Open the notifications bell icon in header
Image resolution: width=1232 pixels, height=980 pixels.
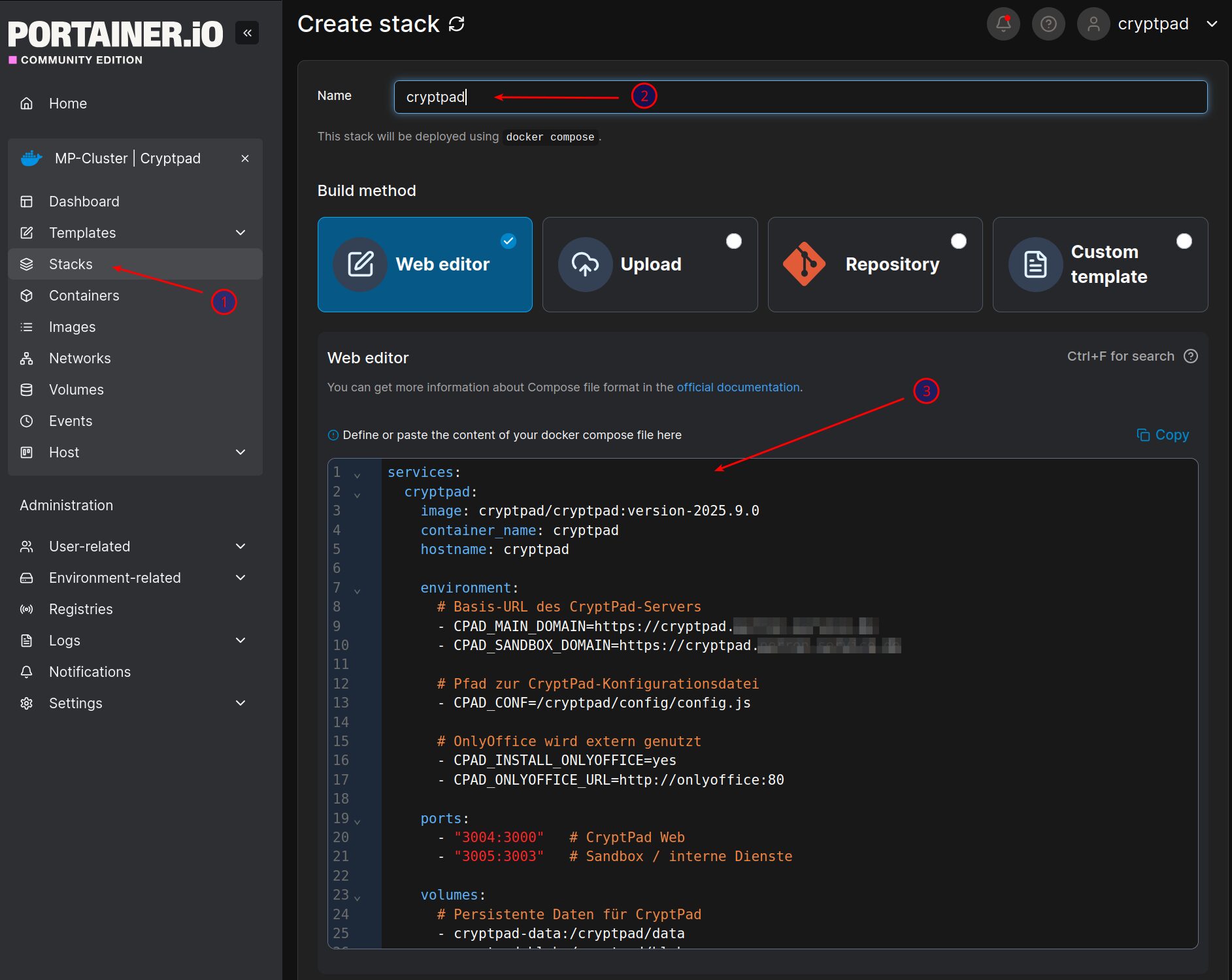click(x=1003, y=24)
